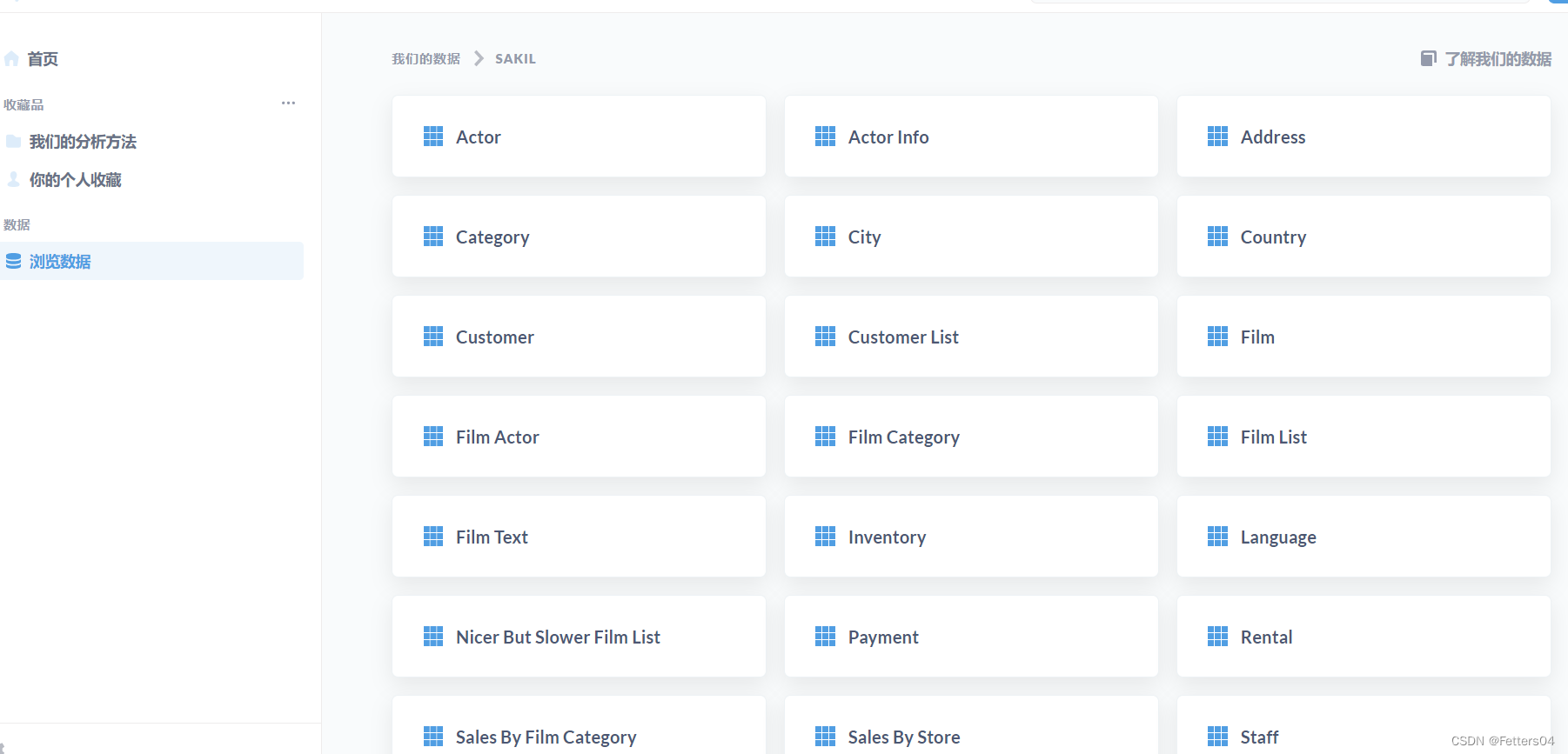The image size is (1568, 754).
Task: Click the 收藏品 section heading
Action: [x=23, y=104]
